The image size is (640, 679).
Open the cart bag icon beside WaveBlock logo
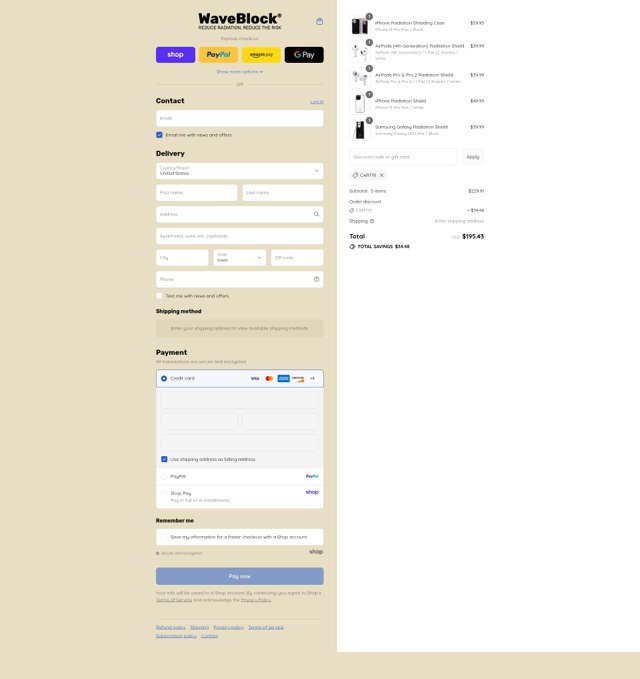pos(320,21)
